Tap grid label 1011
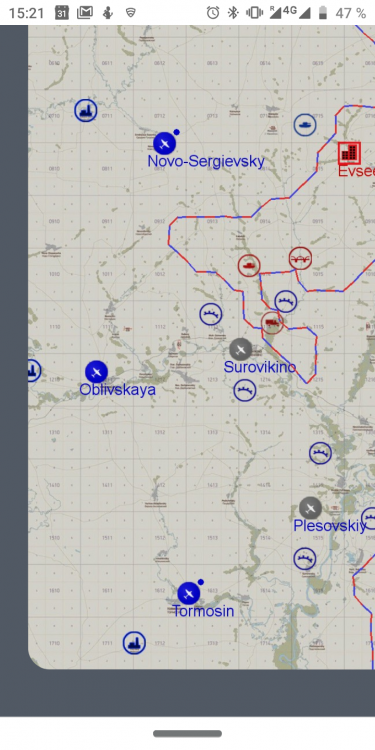This screenshot has height=750, width=375. pyautogui.click(x=107, y=275)
